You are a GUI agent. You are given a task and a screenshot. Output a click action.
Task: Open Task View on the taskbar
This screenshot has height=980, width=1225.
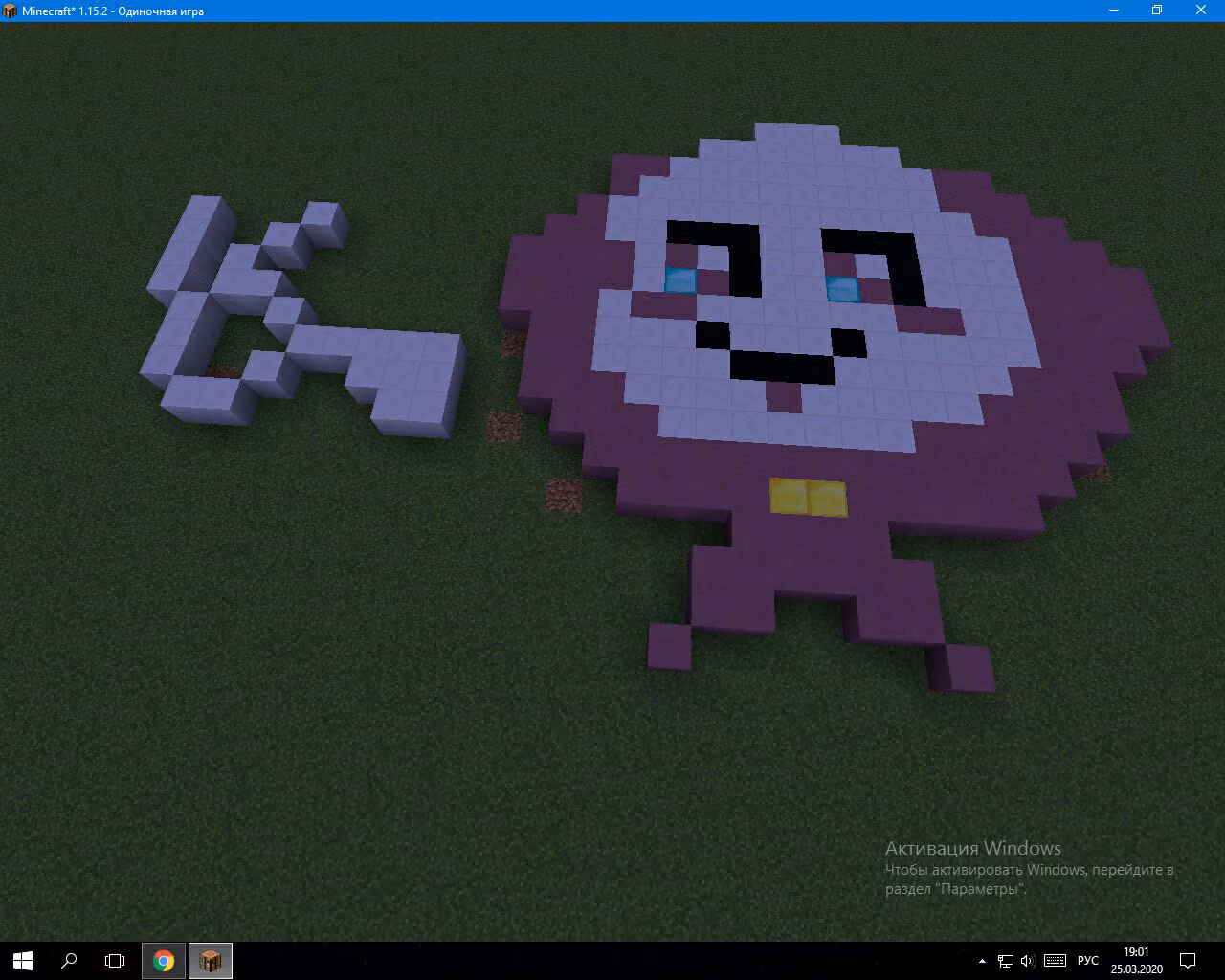pos(115,961)
